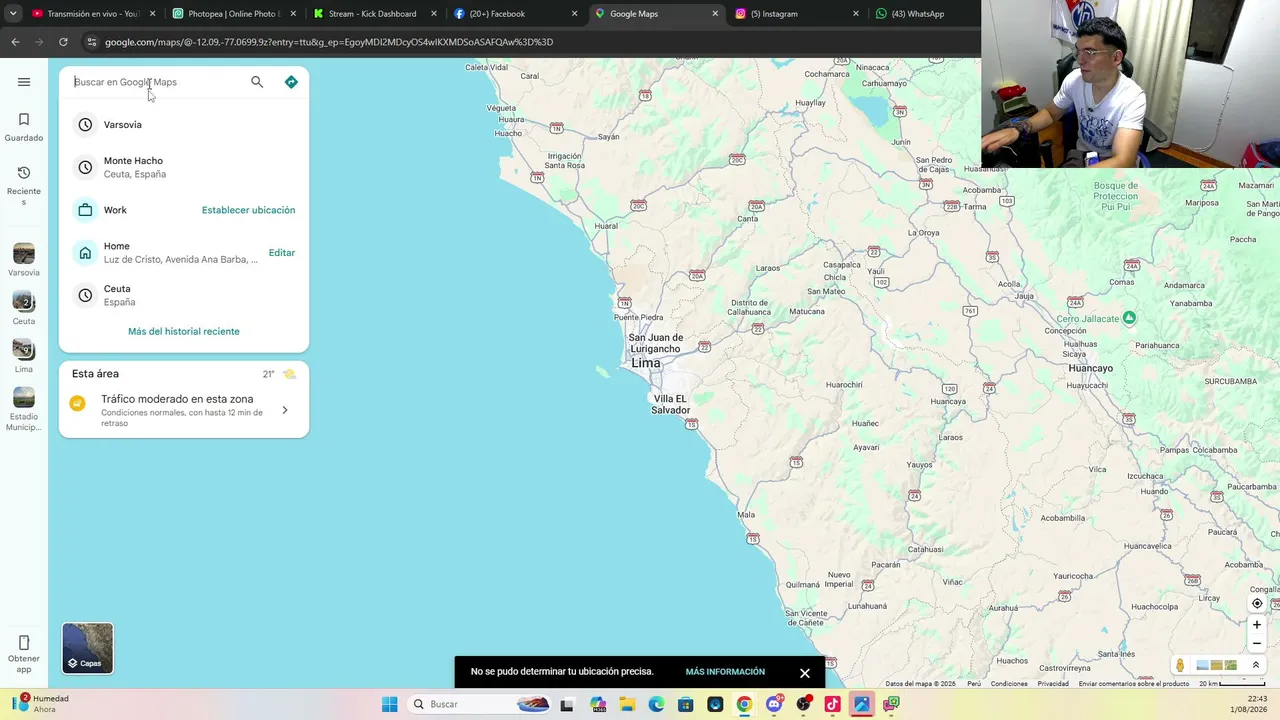Open the Humedad weather widget
Screen dimensions: 1280x720
click(41, 704)
